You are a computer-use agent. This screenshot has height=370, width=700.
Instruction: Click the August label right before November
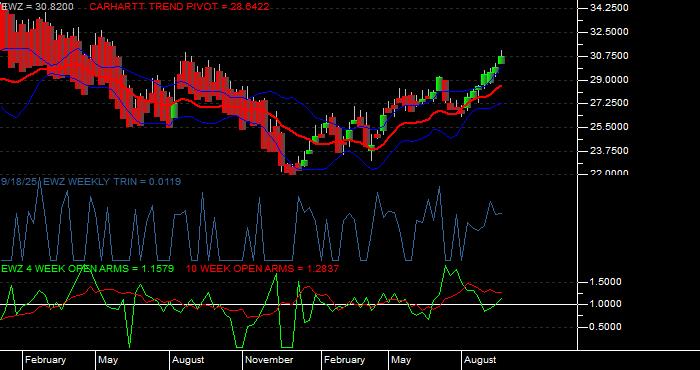tap(188, 360)
